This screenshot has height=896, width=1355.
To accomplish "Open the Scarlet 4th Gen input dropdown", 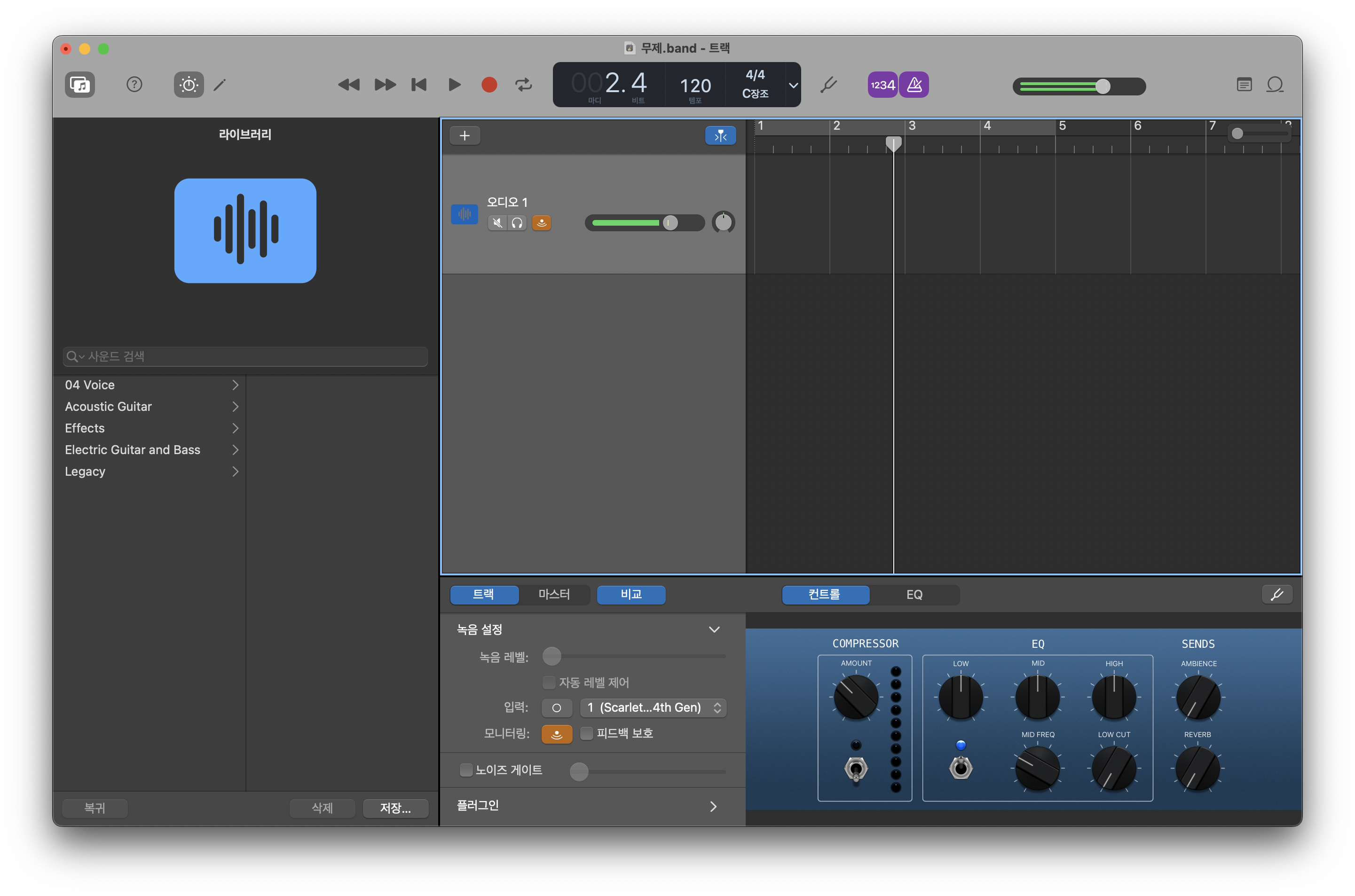I will pyautogui.click(x=653, y=707).
